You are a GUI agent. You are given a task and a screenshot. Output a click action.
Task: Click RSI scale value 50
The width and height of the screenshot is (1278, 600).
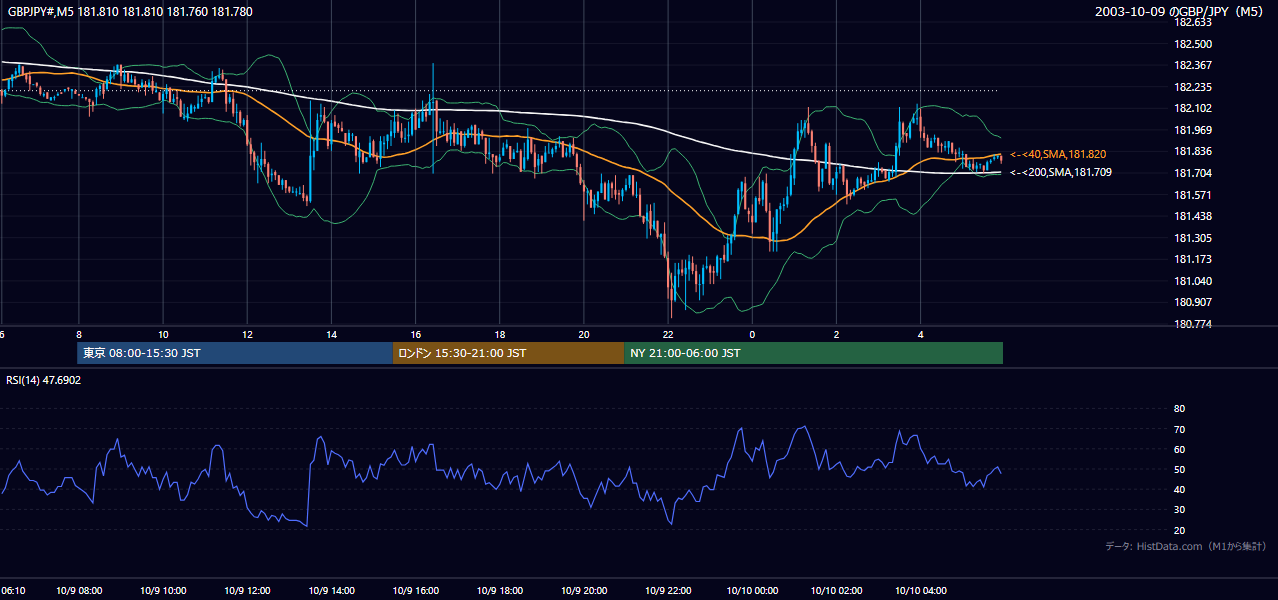[x=1179, y=469]
